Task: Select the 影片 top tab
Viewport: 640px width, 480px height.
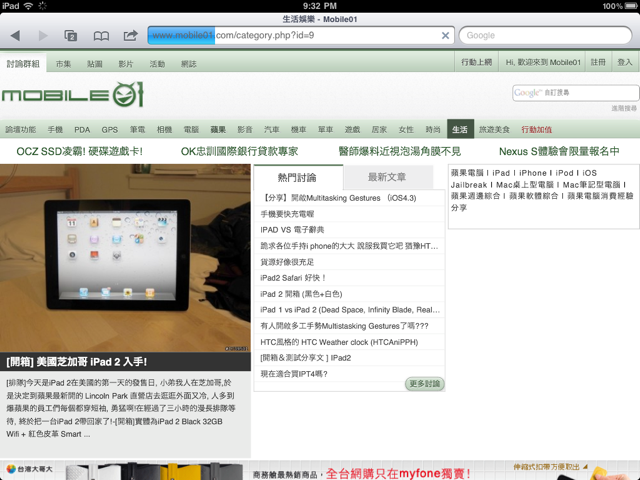Action: click(x=126, y=64)
